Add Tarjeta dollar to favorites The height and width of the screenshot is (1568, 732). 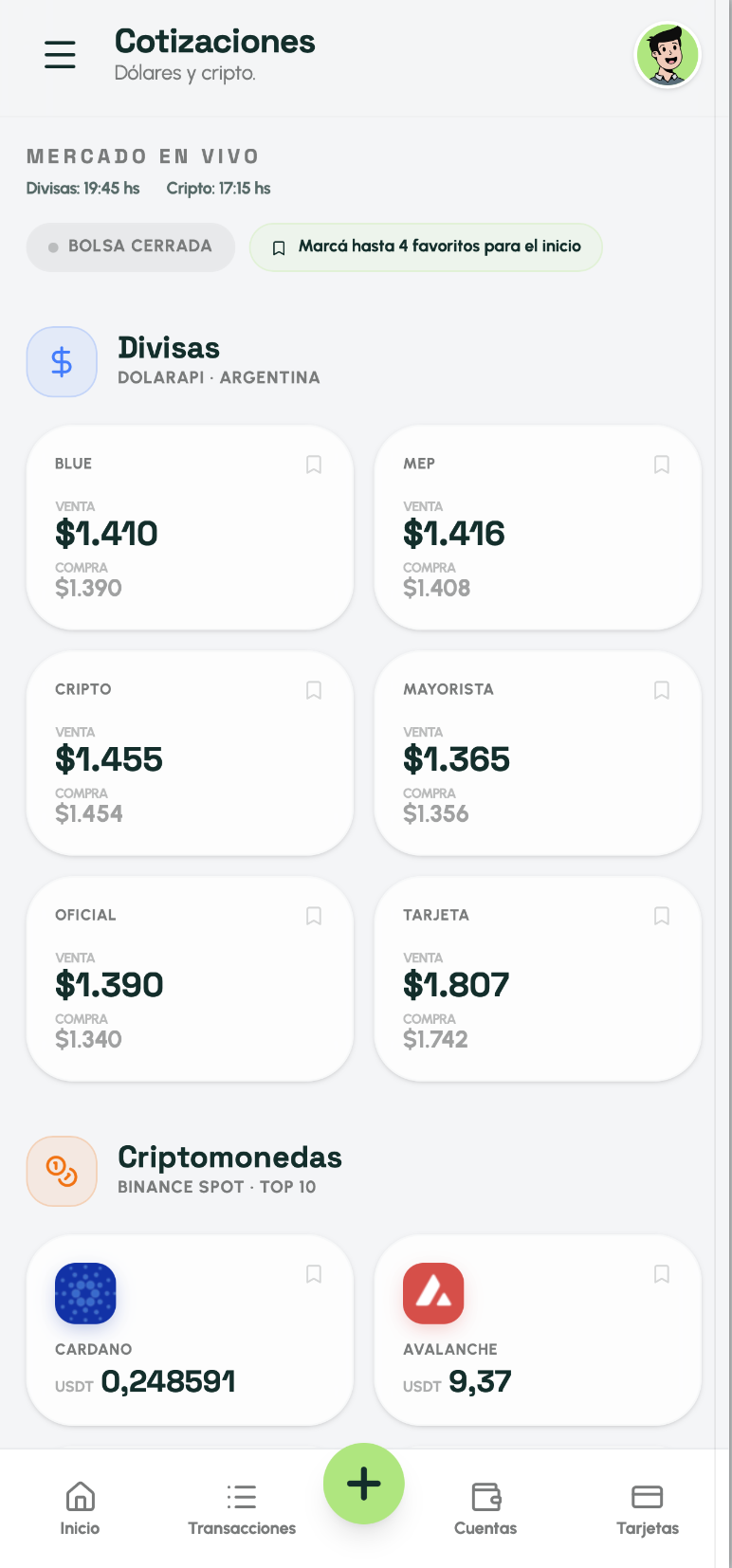tap(662, 916)
